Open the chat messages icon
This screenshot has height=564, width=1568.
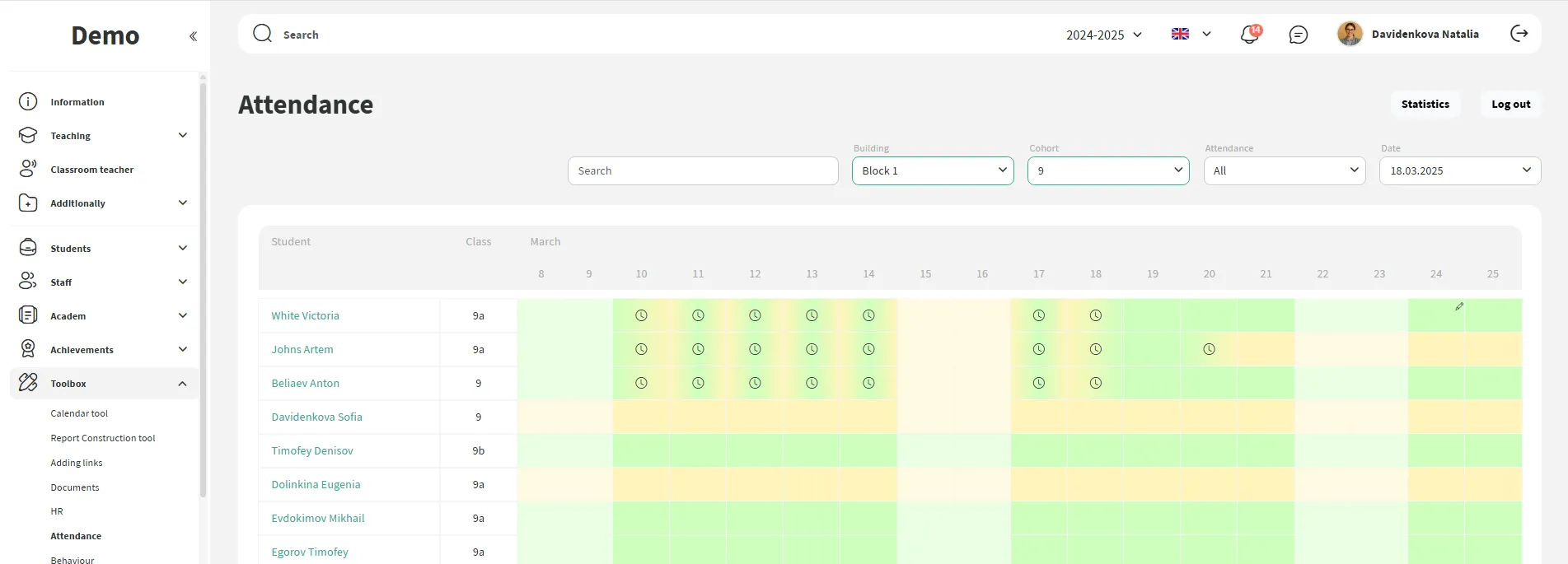[1298, 35]
